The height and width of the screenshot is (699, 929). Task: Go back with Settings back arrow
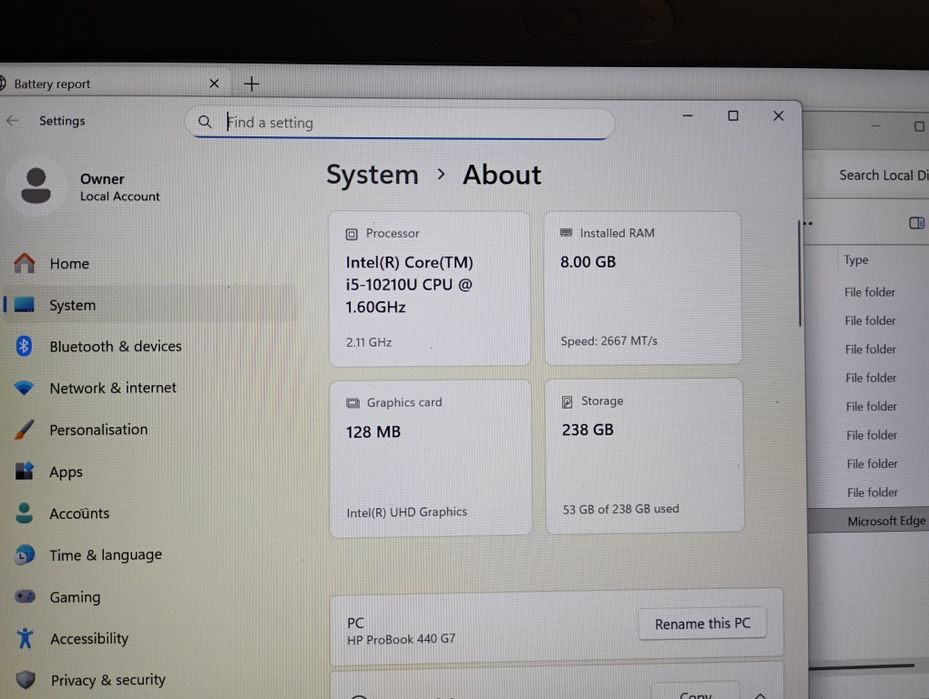(12, 121)
